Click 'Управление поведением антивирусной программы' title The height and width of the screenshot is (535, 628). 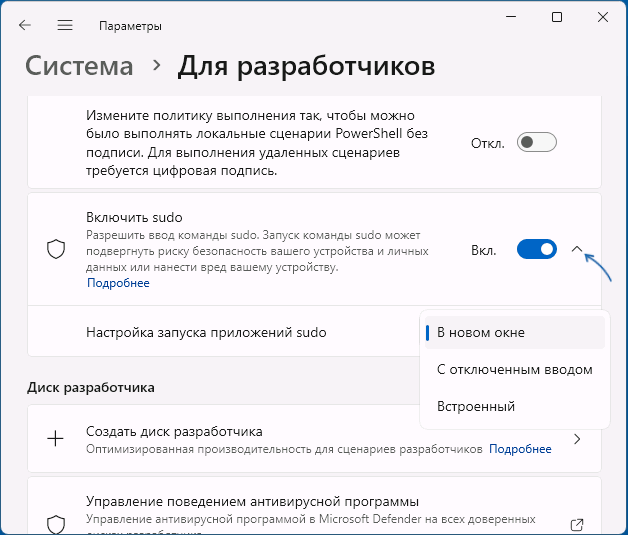252,501
